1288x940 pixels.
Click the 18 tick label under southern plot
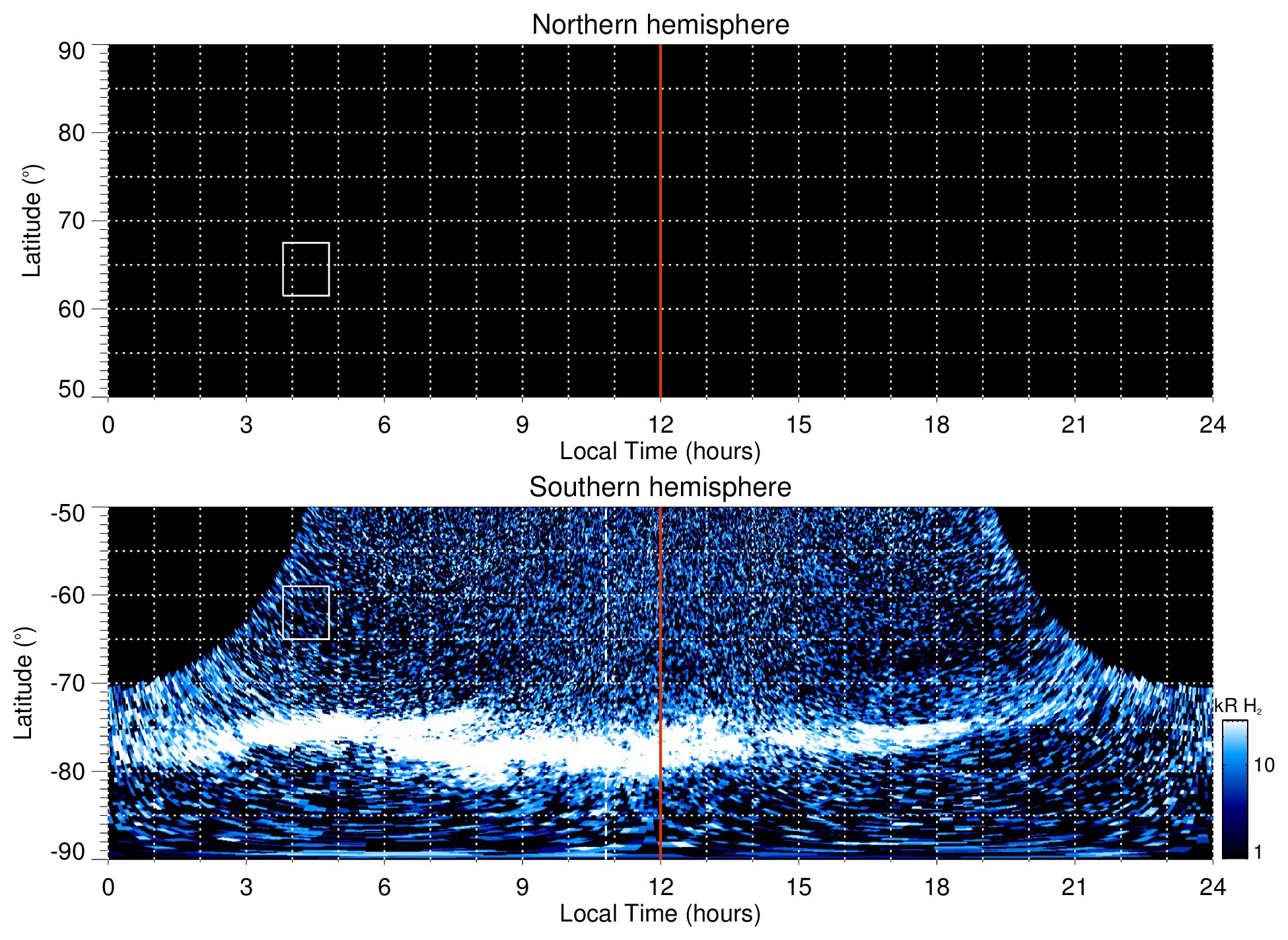[x=936, y=887]
